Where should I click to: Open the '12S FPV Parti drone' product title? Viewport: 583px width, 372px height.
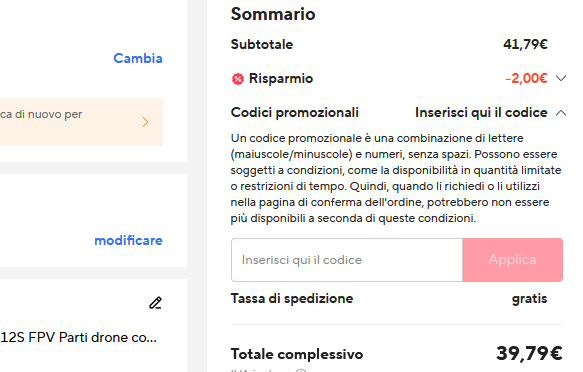[x=78, y=337]
